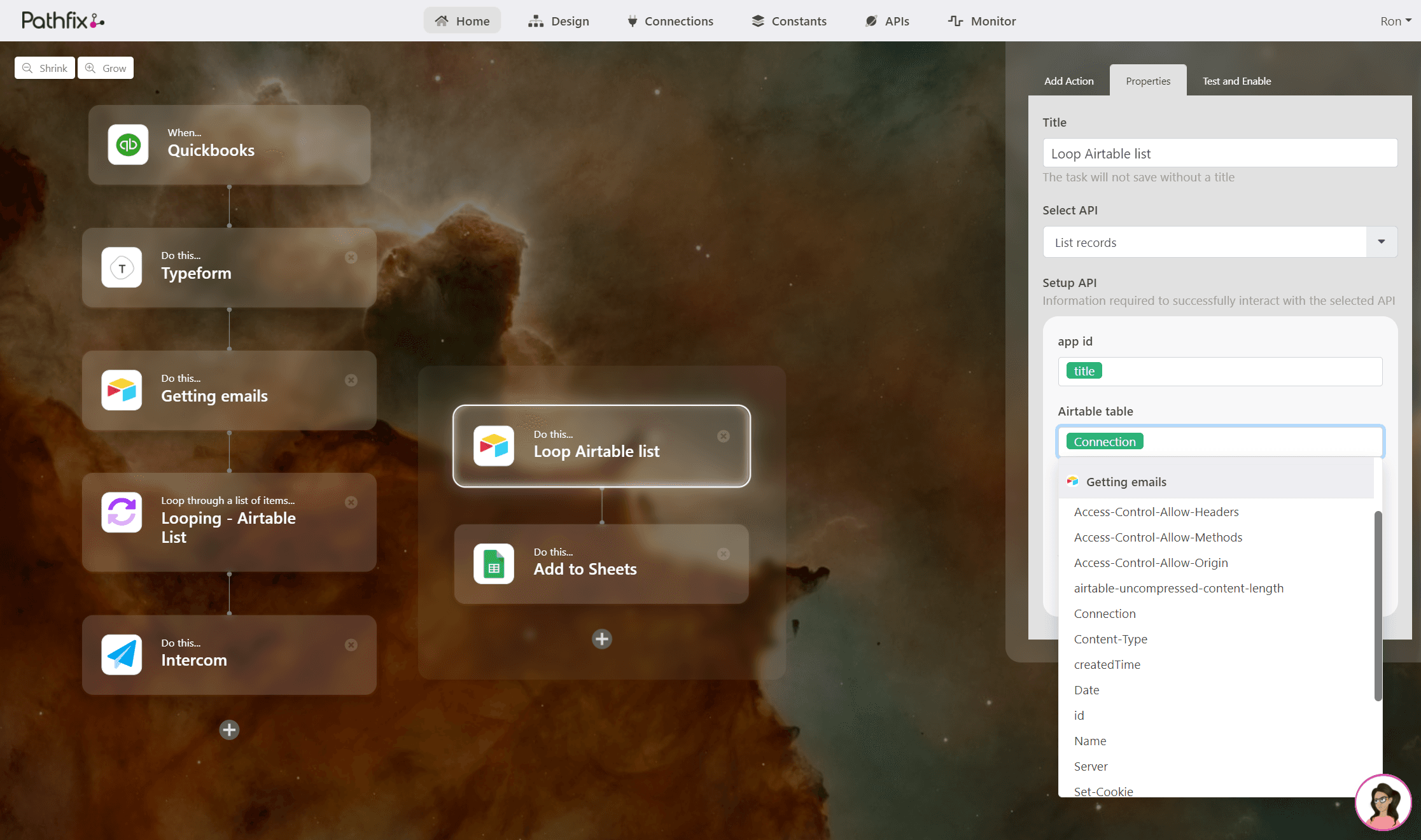Viewport: 1421px width, 840px height.
Task: Click the Shrink button
Action: [x=44, y=67]
